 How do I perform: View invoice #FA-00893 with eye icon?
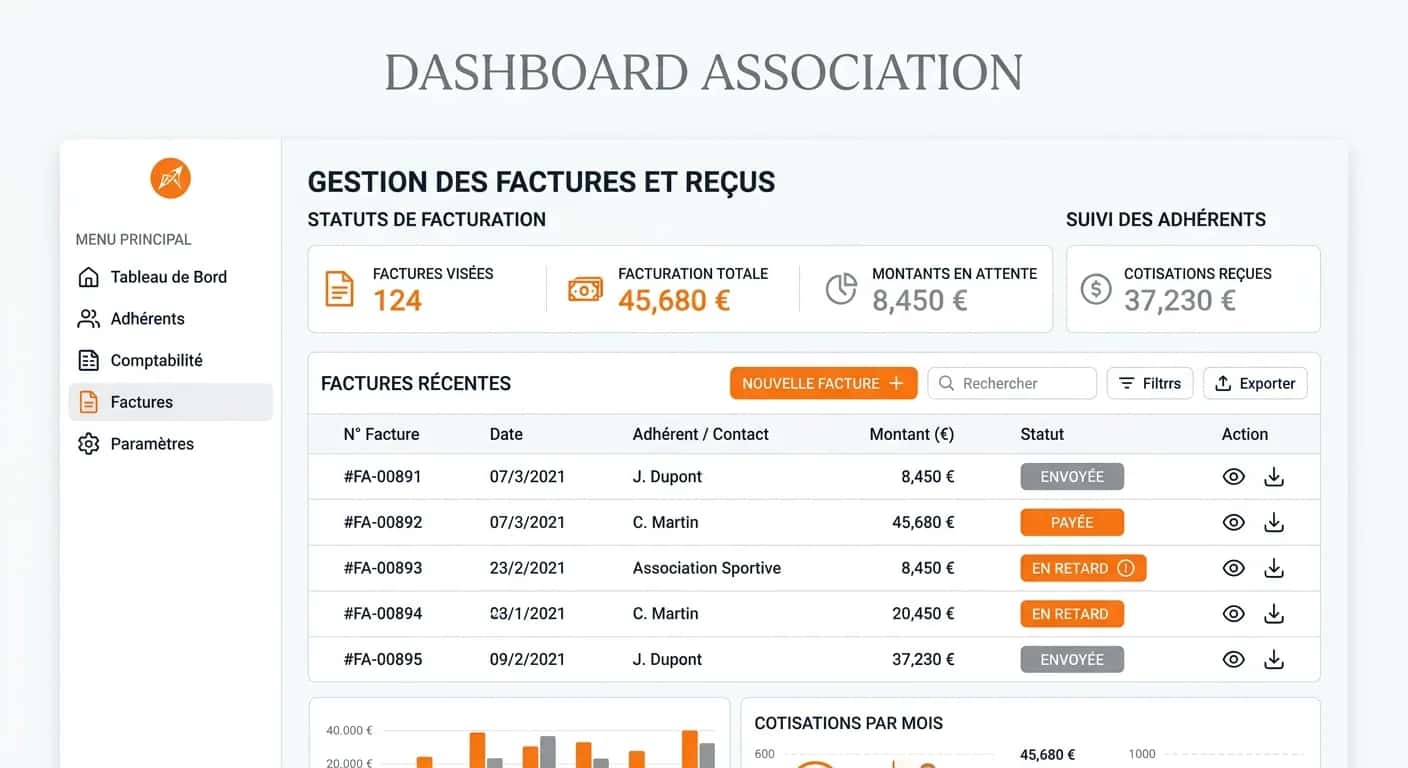click(x=1234, y=568)
